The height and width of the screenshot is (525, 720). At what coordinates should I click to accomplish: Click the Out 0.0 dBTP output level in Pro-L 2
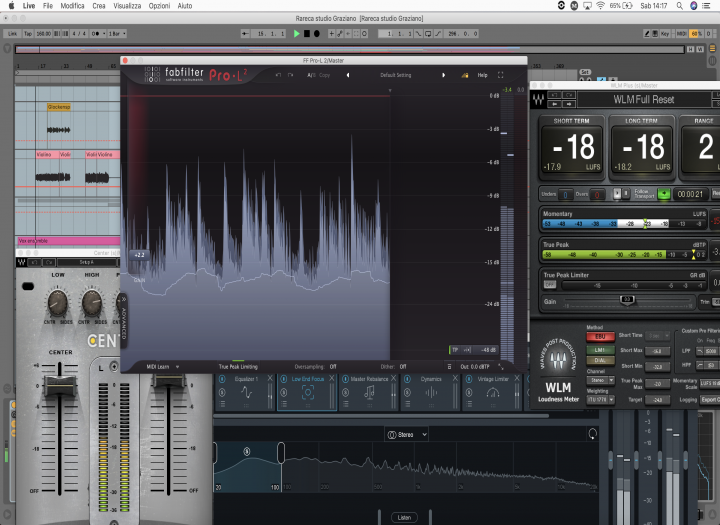click(475, 367)
